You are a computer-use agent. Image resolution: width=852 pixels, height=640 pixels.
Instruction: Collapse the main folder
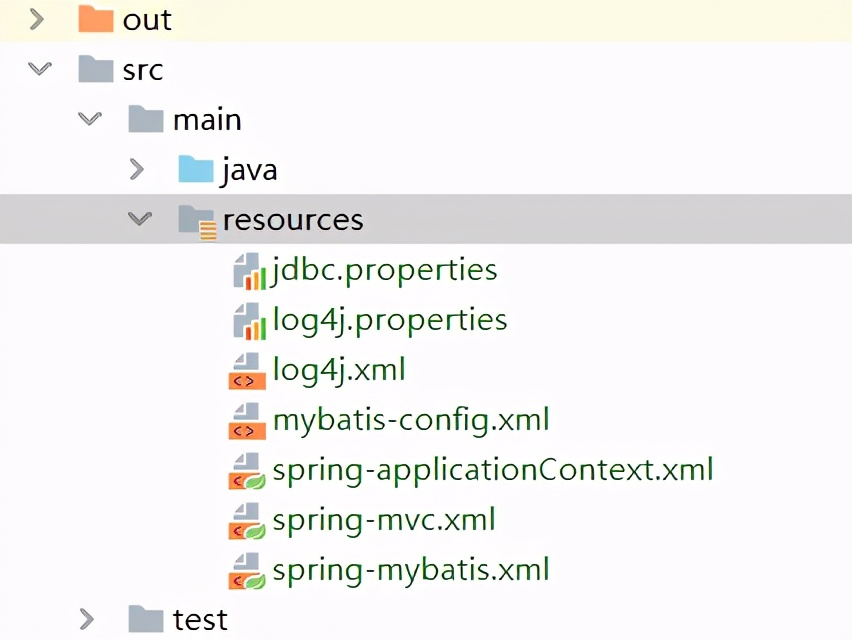(x=90, y=118)
